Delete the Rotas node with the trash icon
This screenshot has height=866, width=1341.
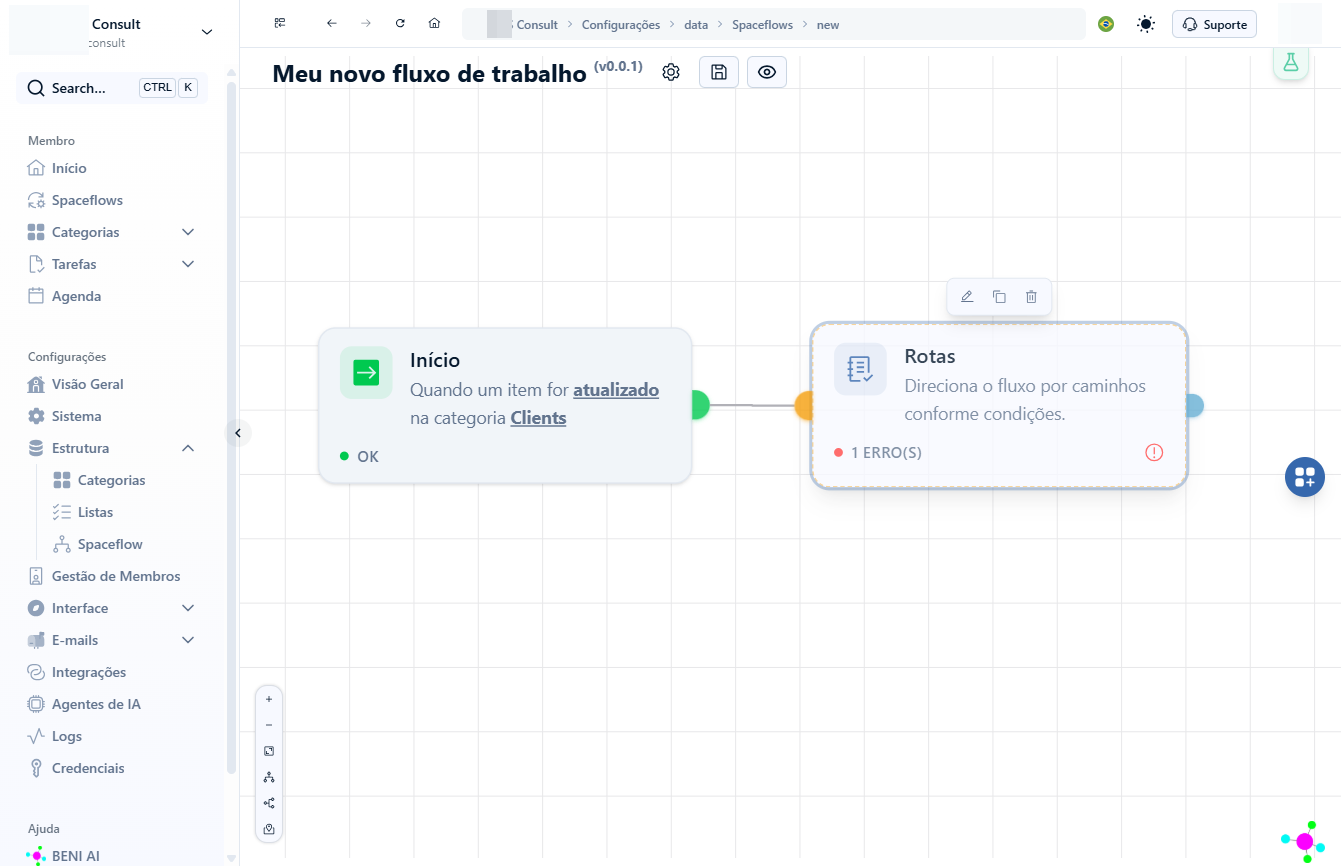[1031, 296]
